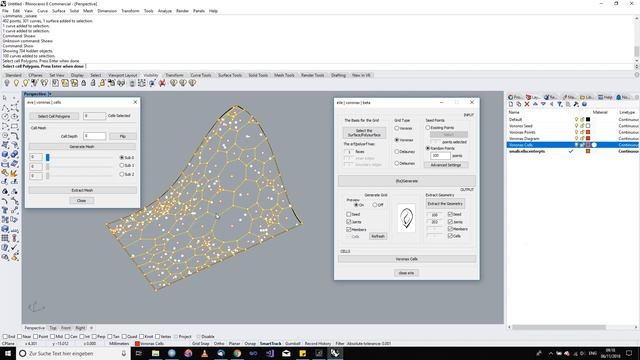Click Extract the Geometry button
This screenshot has height=360, width=640.
pyautogui.click(x=445, y=204)
